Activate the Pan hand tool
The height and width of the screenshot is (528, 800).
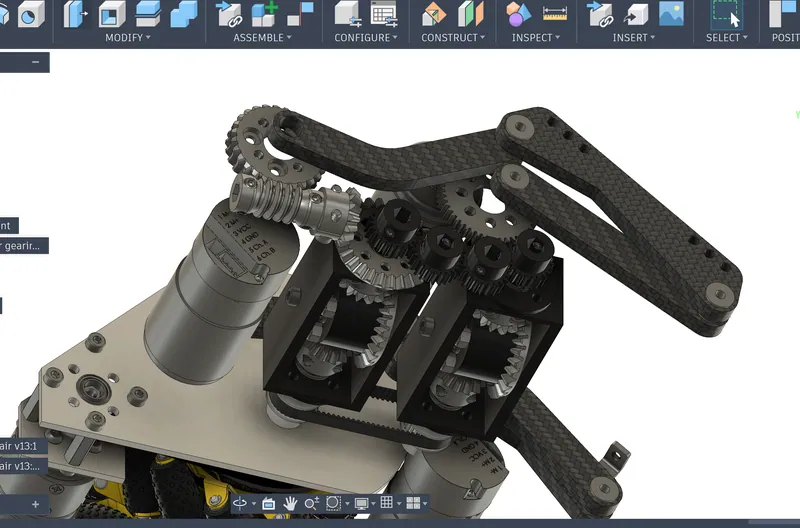[290, 504]
